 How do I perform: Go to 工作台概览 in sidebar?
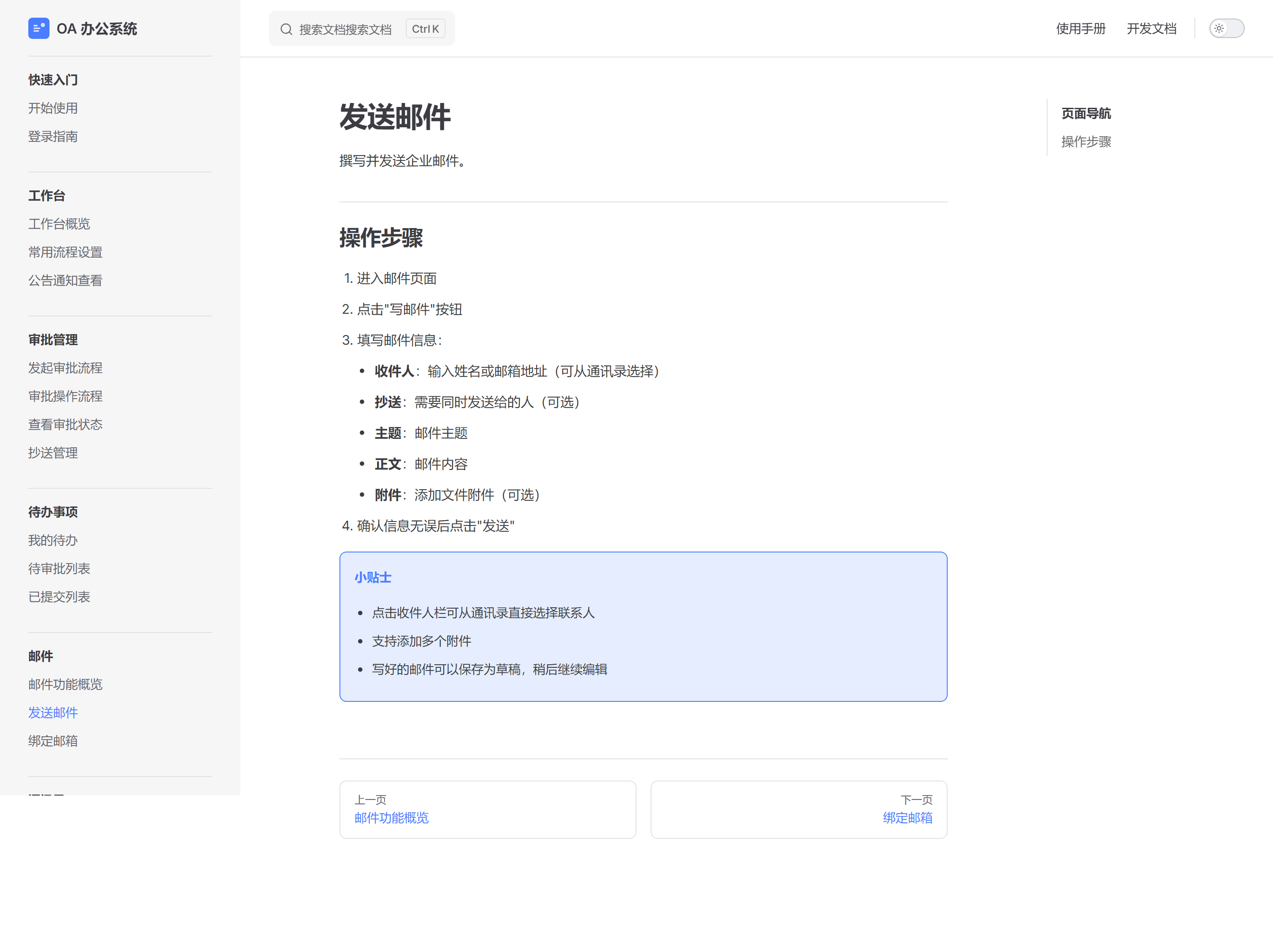coord(59,224)
